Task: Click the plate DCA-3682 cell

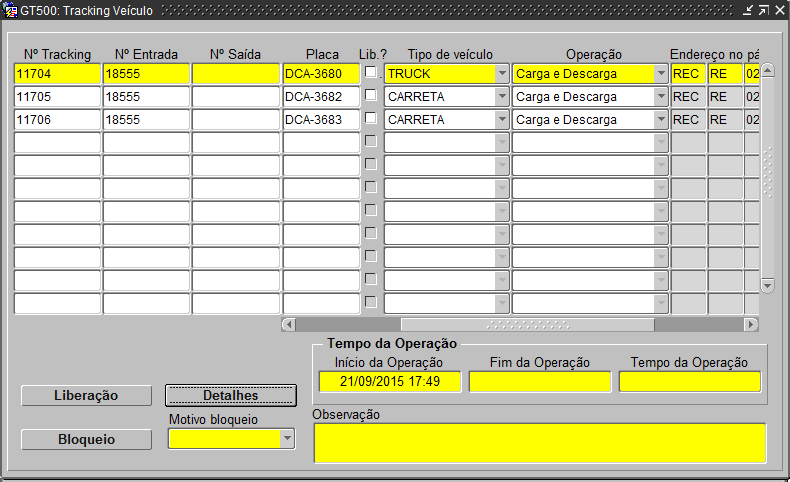Action: click(321, 97)
